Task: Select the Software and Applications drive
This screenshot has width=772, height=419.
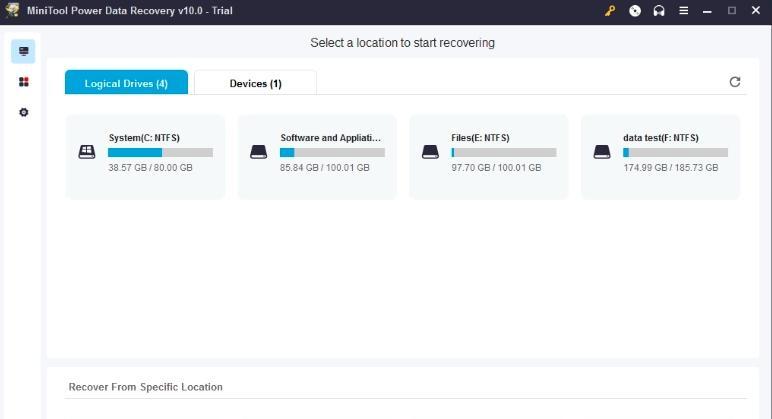Action: click(317, 156)
